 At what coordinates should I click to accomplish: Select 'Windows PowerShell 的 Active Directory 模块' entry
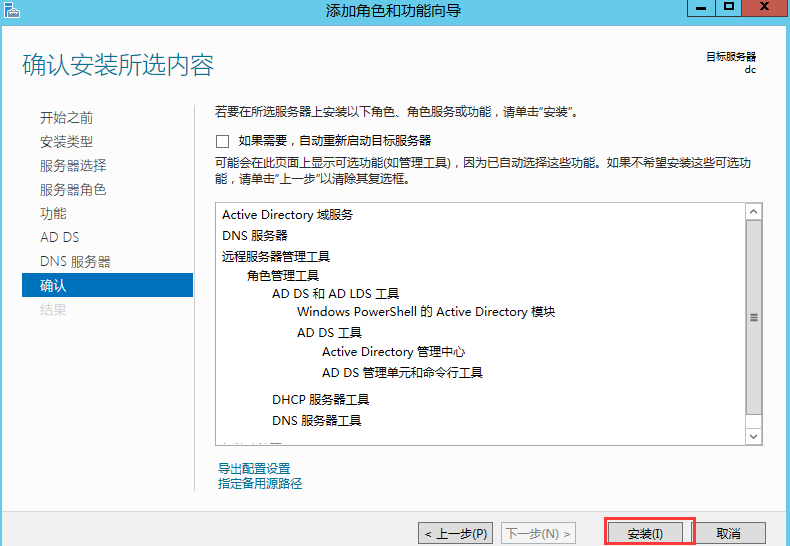(426, 312)
